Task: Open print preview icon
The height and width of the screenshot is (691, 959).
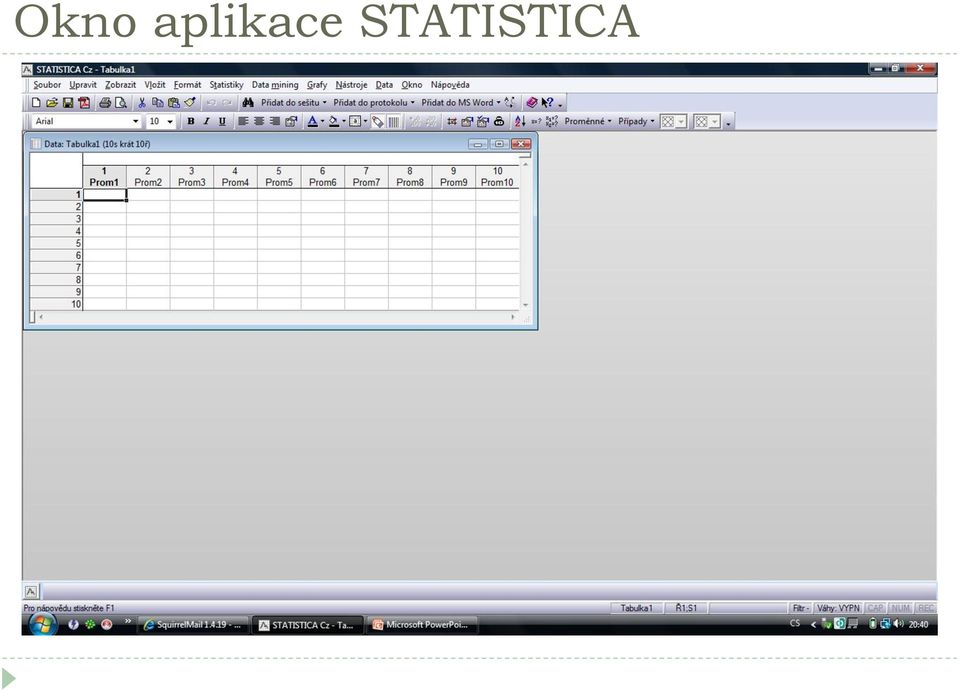Action: click(x=120, y=103)
